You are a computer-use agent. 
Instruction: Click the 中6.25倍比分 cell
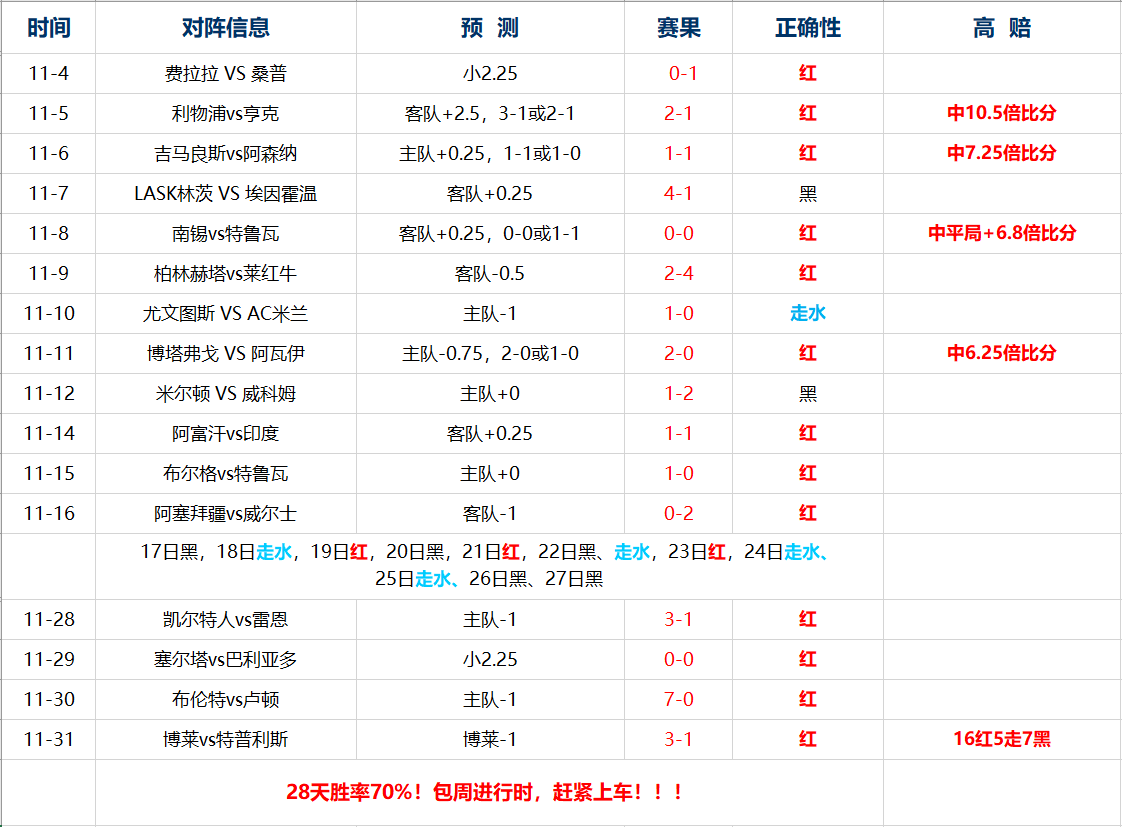1002,353
